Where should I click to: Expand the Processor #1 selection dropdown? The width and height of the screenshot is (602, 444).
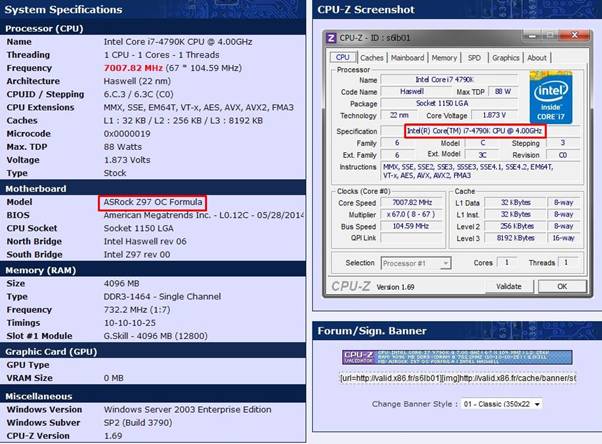coord(416,263)
